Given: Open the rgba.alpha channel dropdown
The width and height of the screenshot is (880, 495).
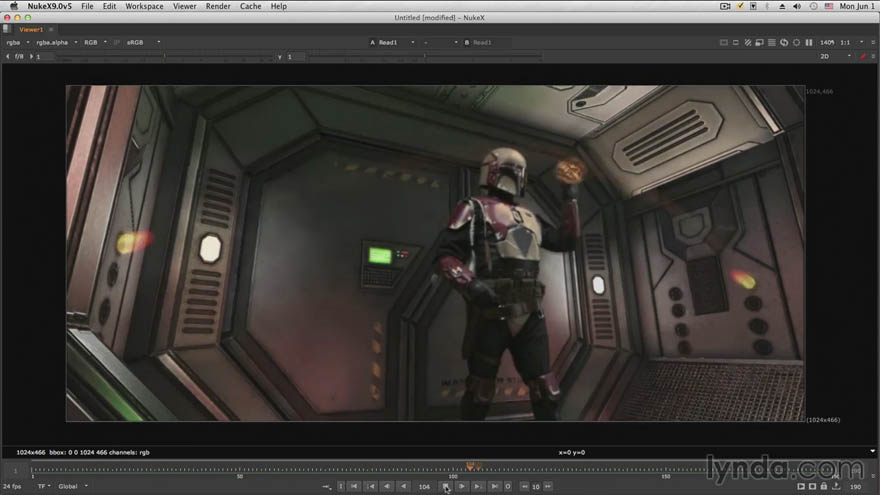Looking at the screenshot, I should pyautogui.click(x=57, y=42).
